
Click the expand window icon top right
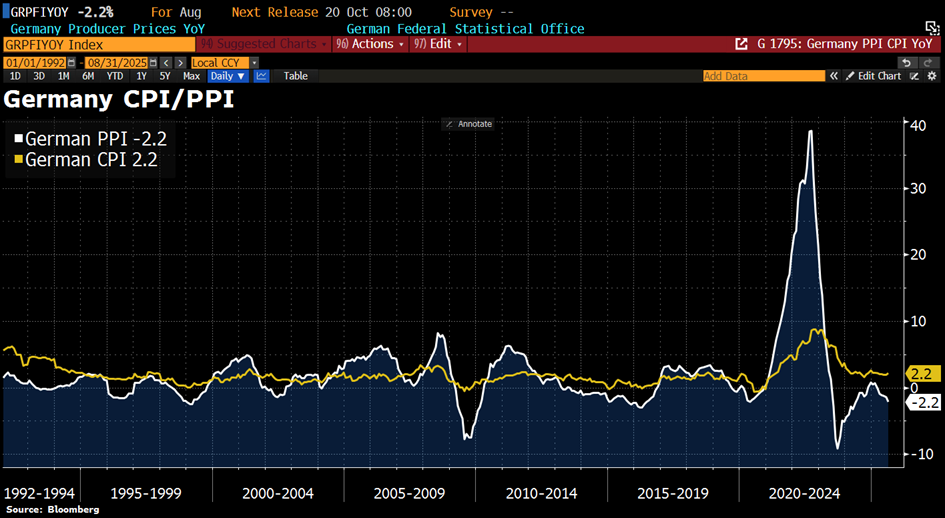pyautogui.click(x=932, y=27)
